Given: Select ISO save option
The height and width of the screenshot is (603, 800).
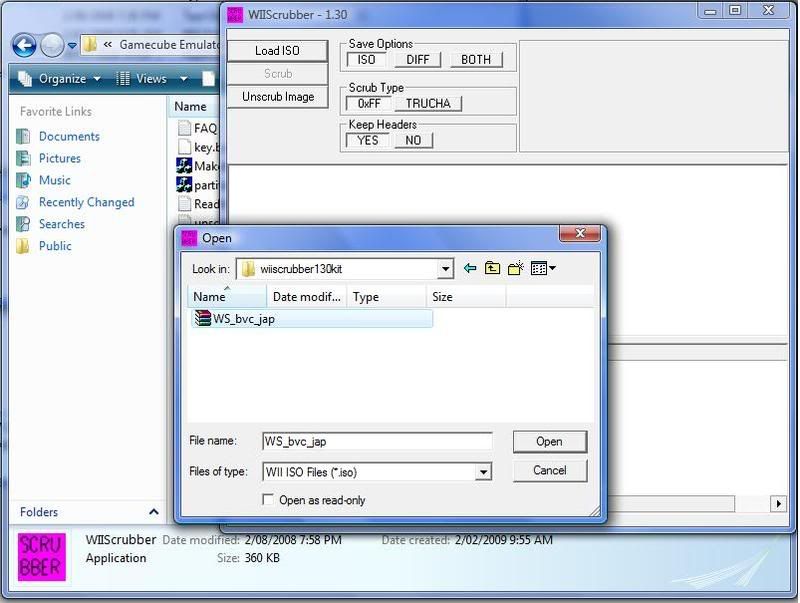Looking at the screenshot, I should [366, 60].
